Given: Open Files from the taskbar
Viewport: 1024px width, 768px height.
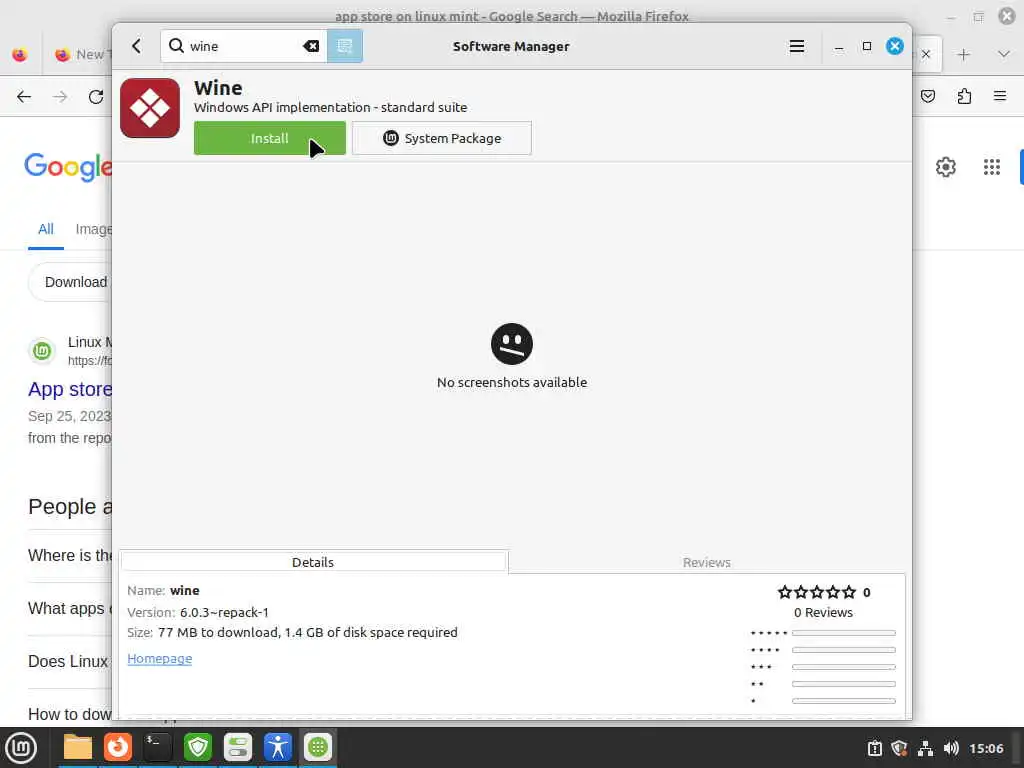Looking at the screenshot, I should point(78,747).
